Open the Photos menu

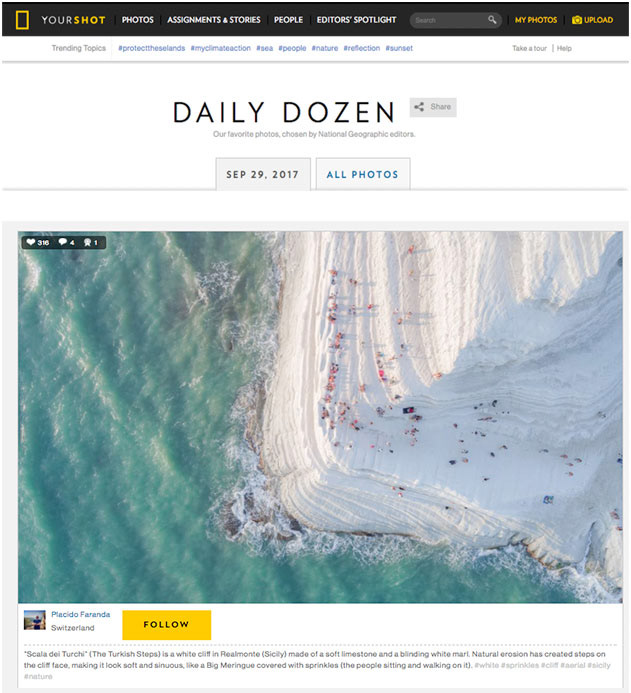click(137, 20)
